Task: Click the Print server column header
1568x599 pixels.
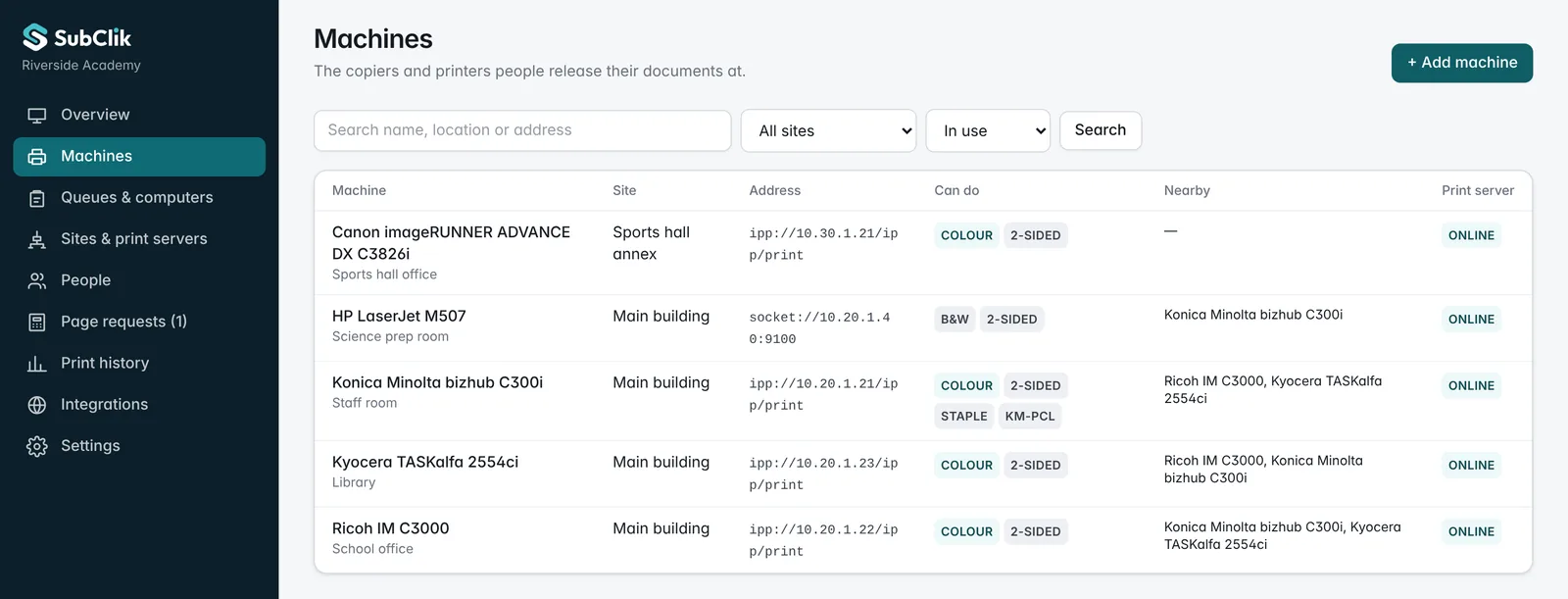Action: (1478, 191)
